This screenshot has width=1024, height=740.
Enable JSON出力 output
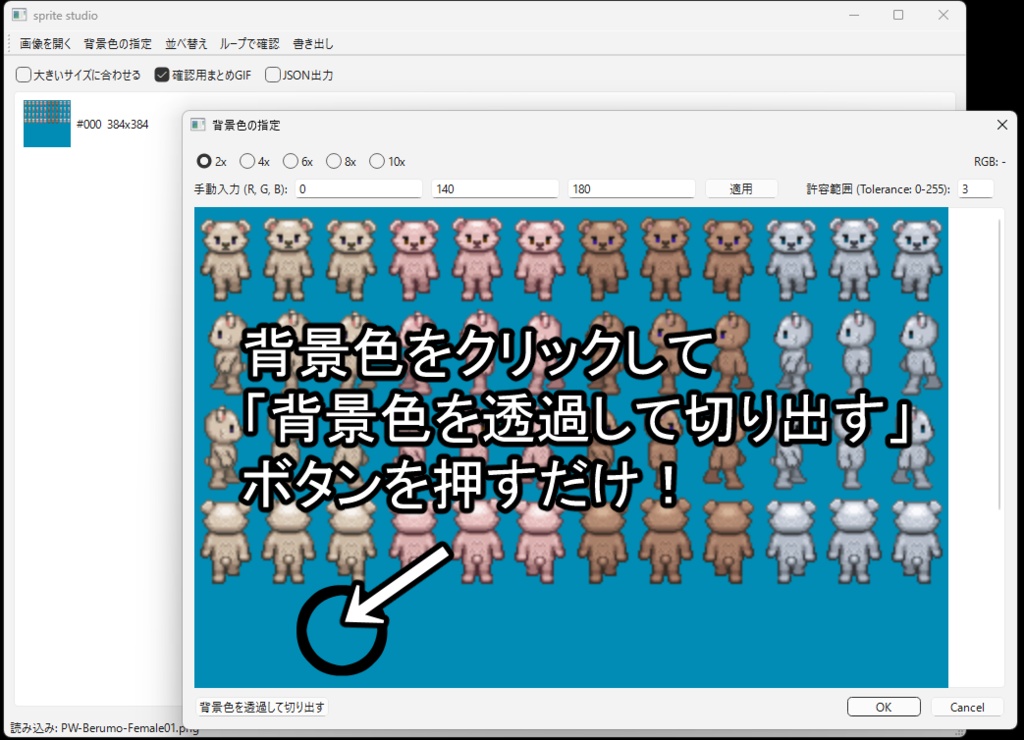coord(272,74)
